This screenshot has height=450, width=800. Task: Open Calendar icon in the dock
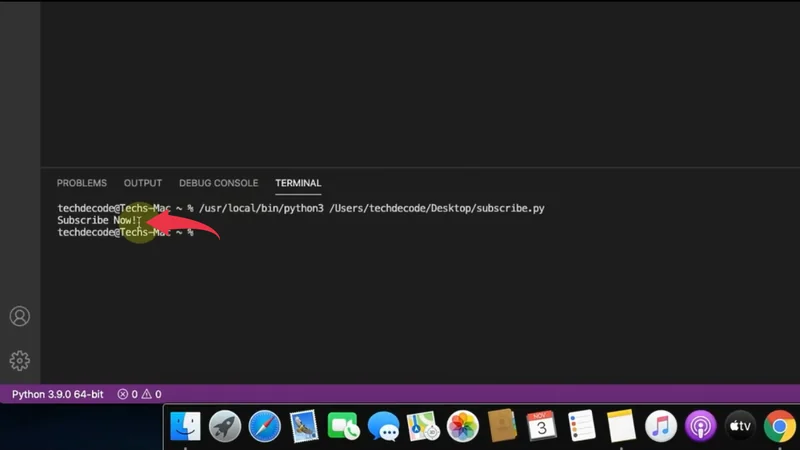[x=541, y=427]
